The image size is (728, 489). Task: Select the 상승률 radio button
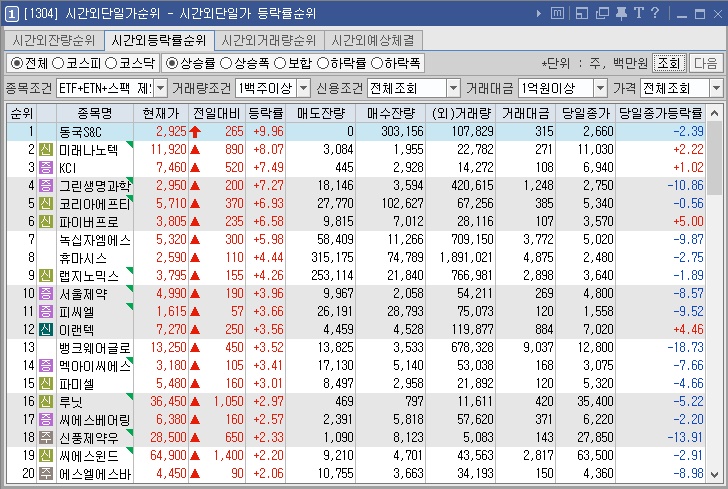[x=172, y=63]
